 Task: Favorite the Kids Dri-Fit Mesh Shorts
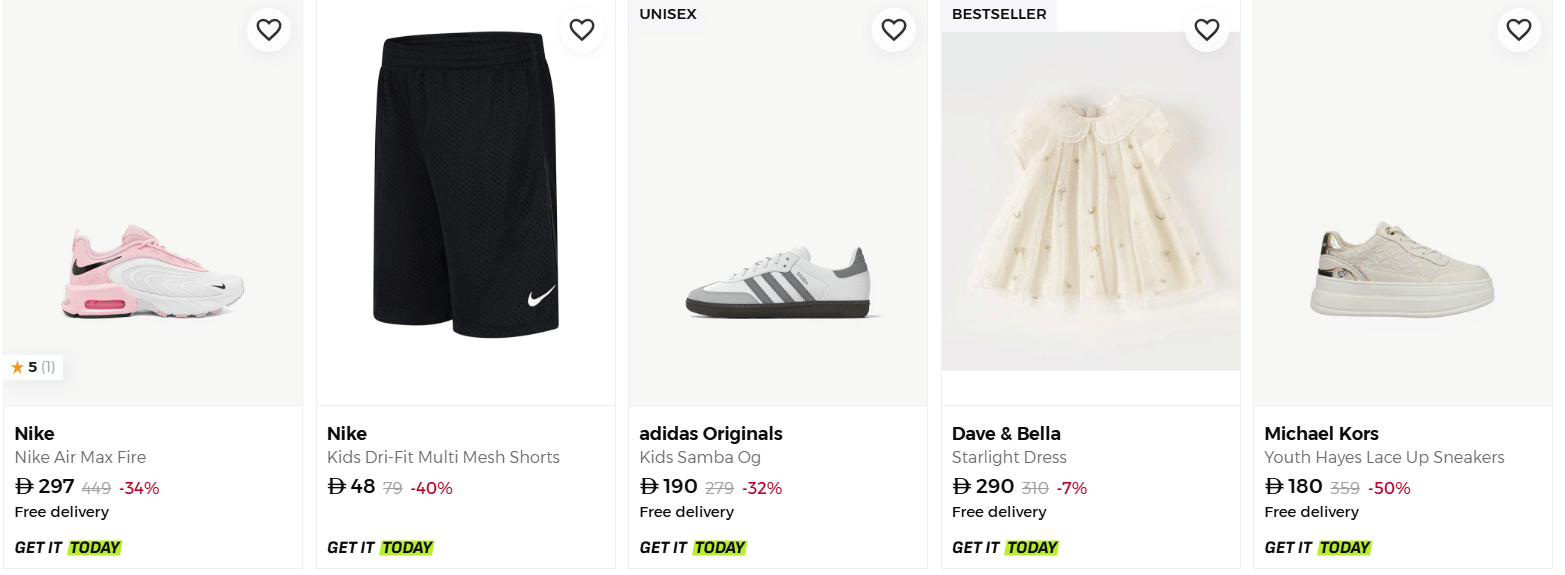pos(582,30)
